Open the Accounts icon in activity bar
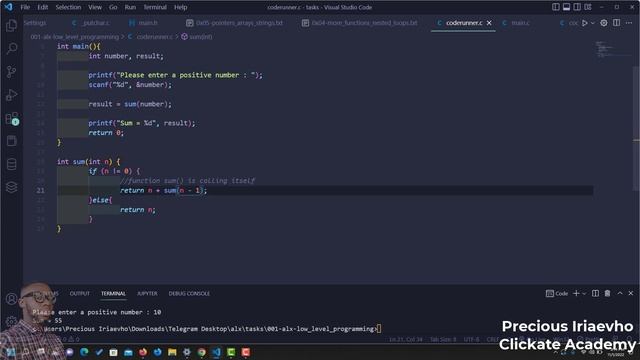The width and height of the screenshot is (640, 360). tap(11, 299)
